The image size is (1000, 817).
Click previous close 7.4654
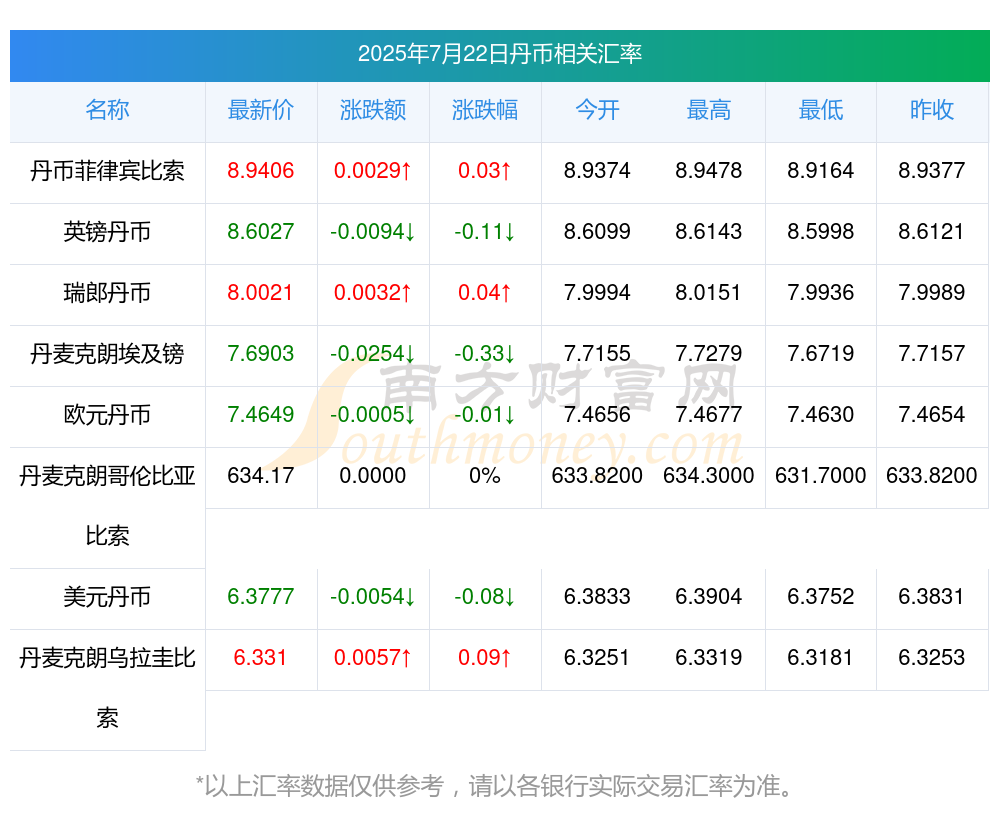point(931,414)
